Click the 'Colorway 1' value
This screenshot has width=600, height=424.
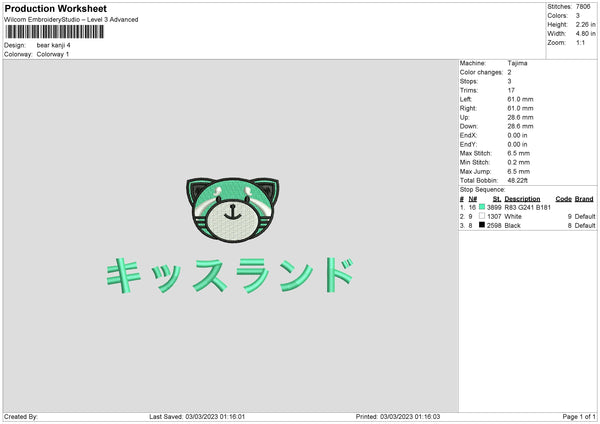click(53, 54)
